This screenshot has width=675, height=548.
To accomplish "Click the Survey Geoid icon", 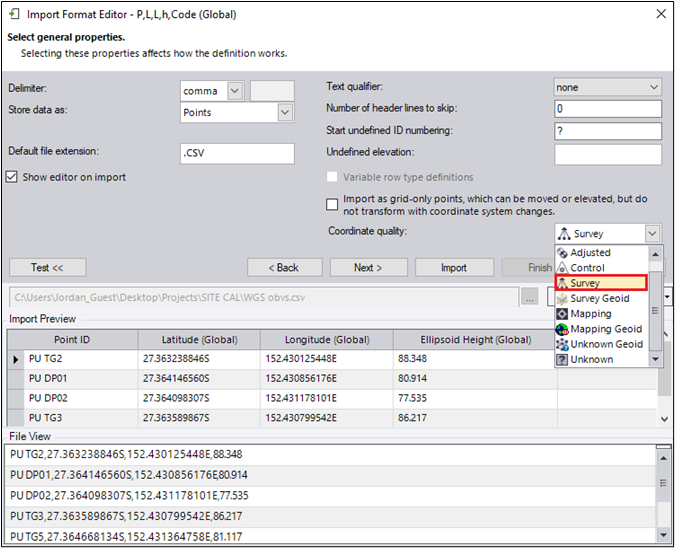I will pos(562,298).
